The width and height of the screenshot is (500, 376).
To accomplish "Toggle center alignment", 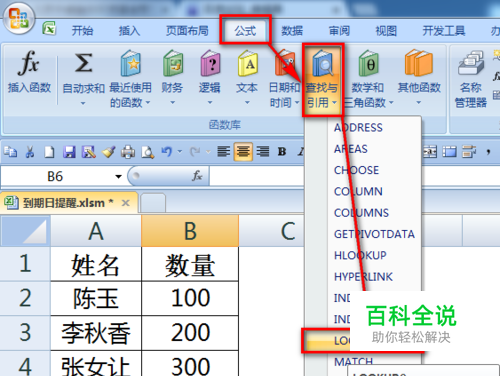I will (243, 152).
